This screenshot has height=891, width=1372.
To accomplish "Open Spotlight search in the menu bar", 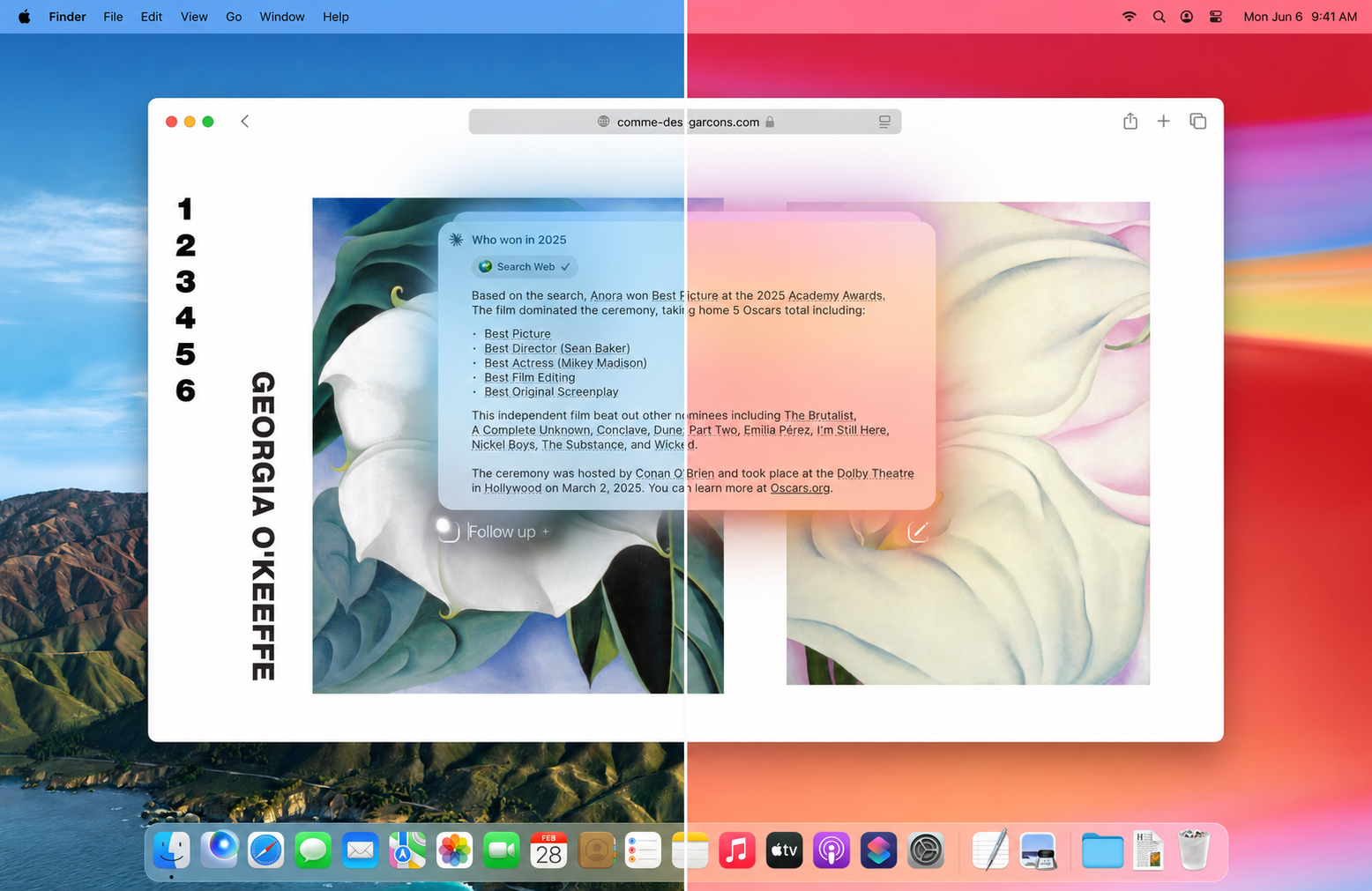I will point(1159,17).
